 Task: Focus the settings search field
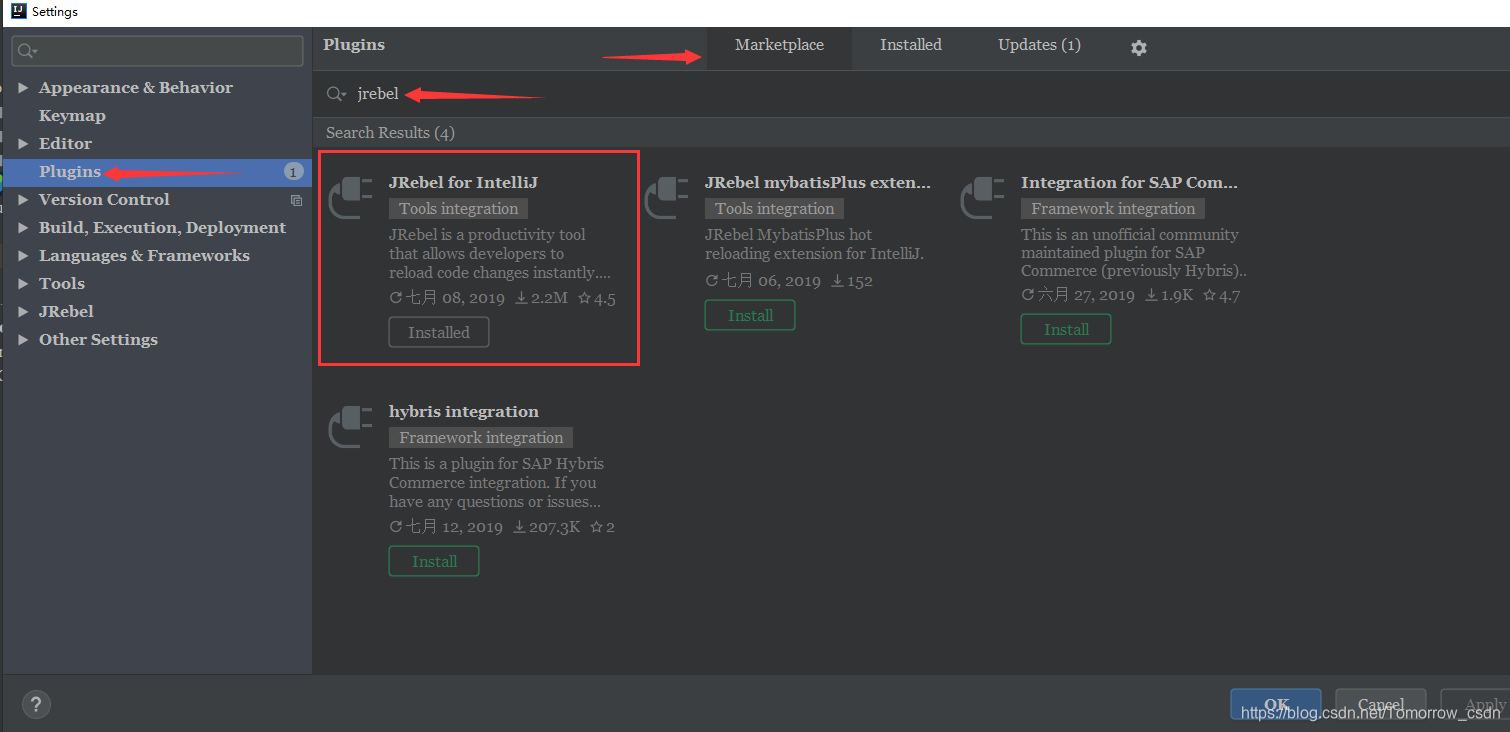pyautogui.click(x=157, y=51)
